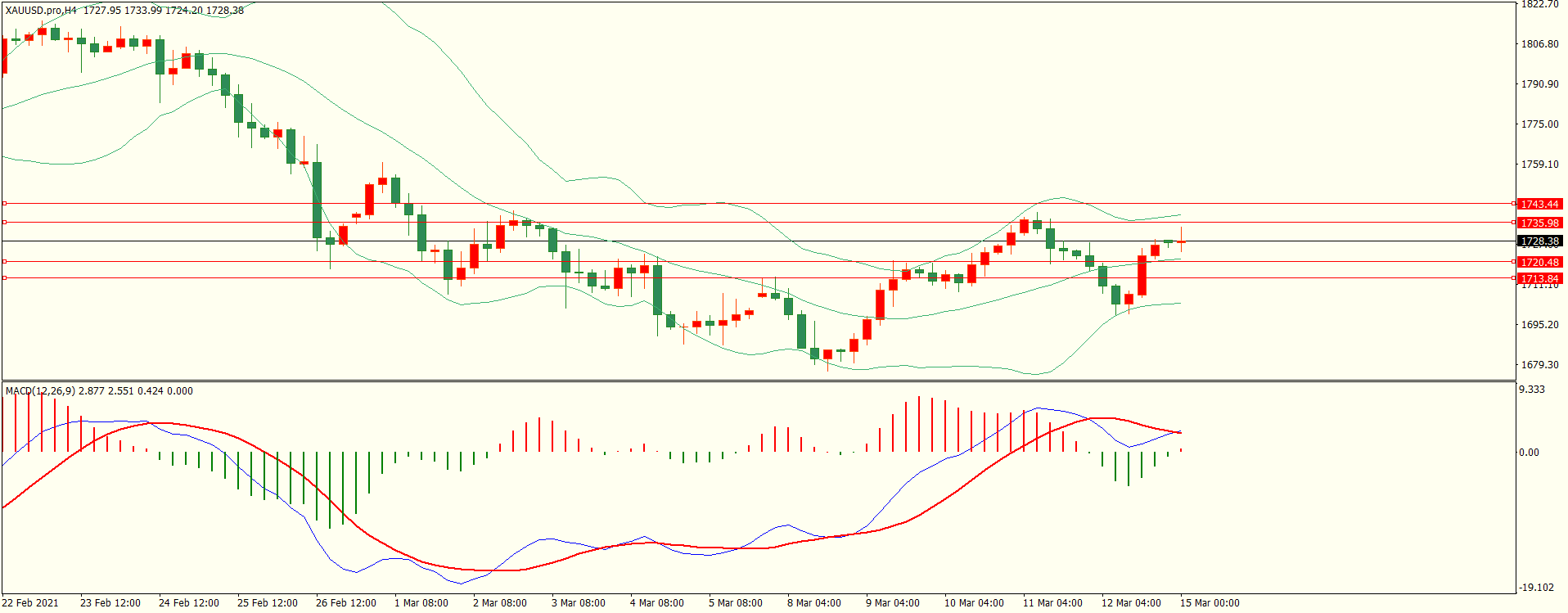Screen dimensions: 1568x613
Task: Click the 5 Mar 08:00 time label
Action: (x=736, y=603)
